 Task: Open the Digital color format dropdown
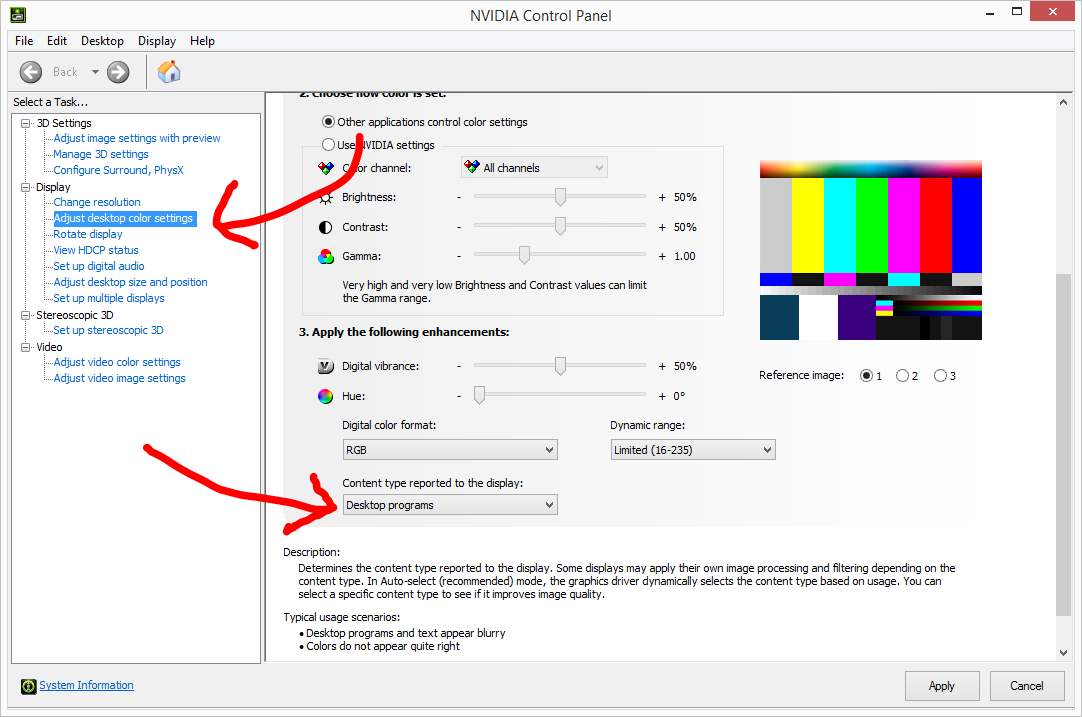click(x=449, y=450)
